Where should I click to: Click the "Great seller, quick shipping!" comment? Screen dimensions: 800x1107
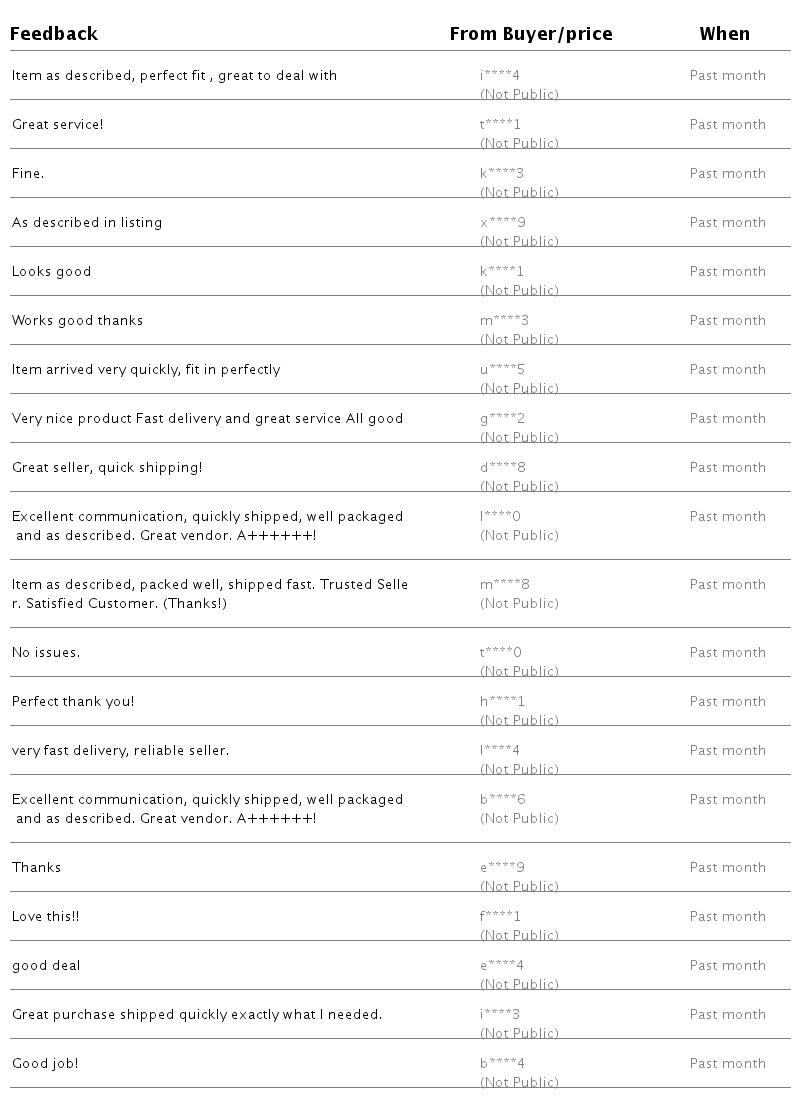coord(107,468)
